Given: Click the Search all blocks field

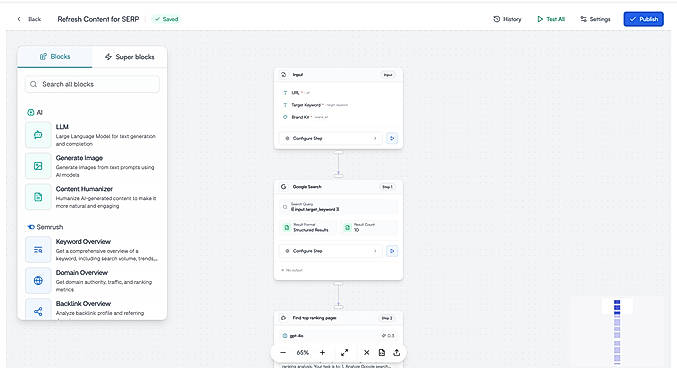Looking at the screenshot, I should [92, 84].
